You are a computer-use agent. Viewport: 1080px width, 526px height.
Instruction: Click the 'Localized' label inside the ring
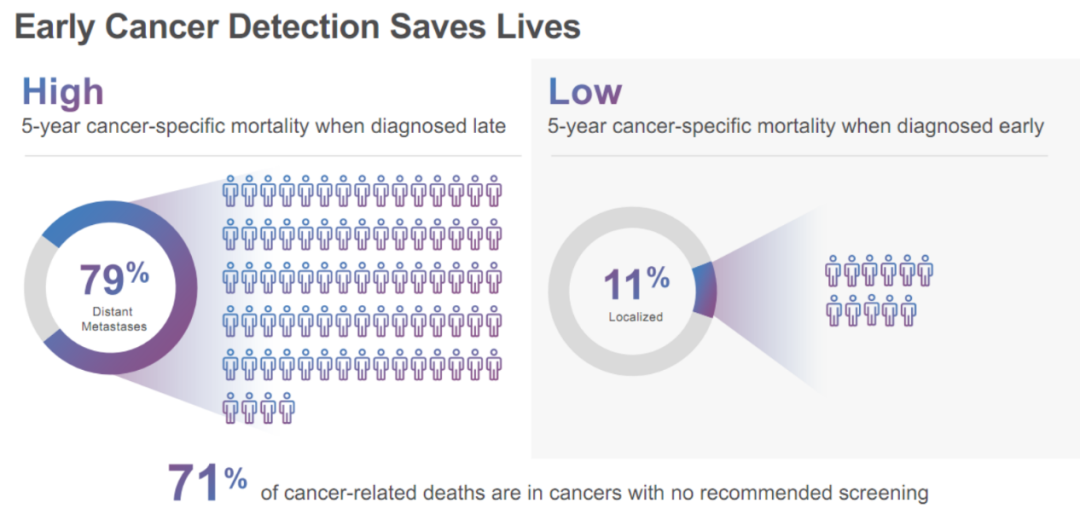point(636,317)
